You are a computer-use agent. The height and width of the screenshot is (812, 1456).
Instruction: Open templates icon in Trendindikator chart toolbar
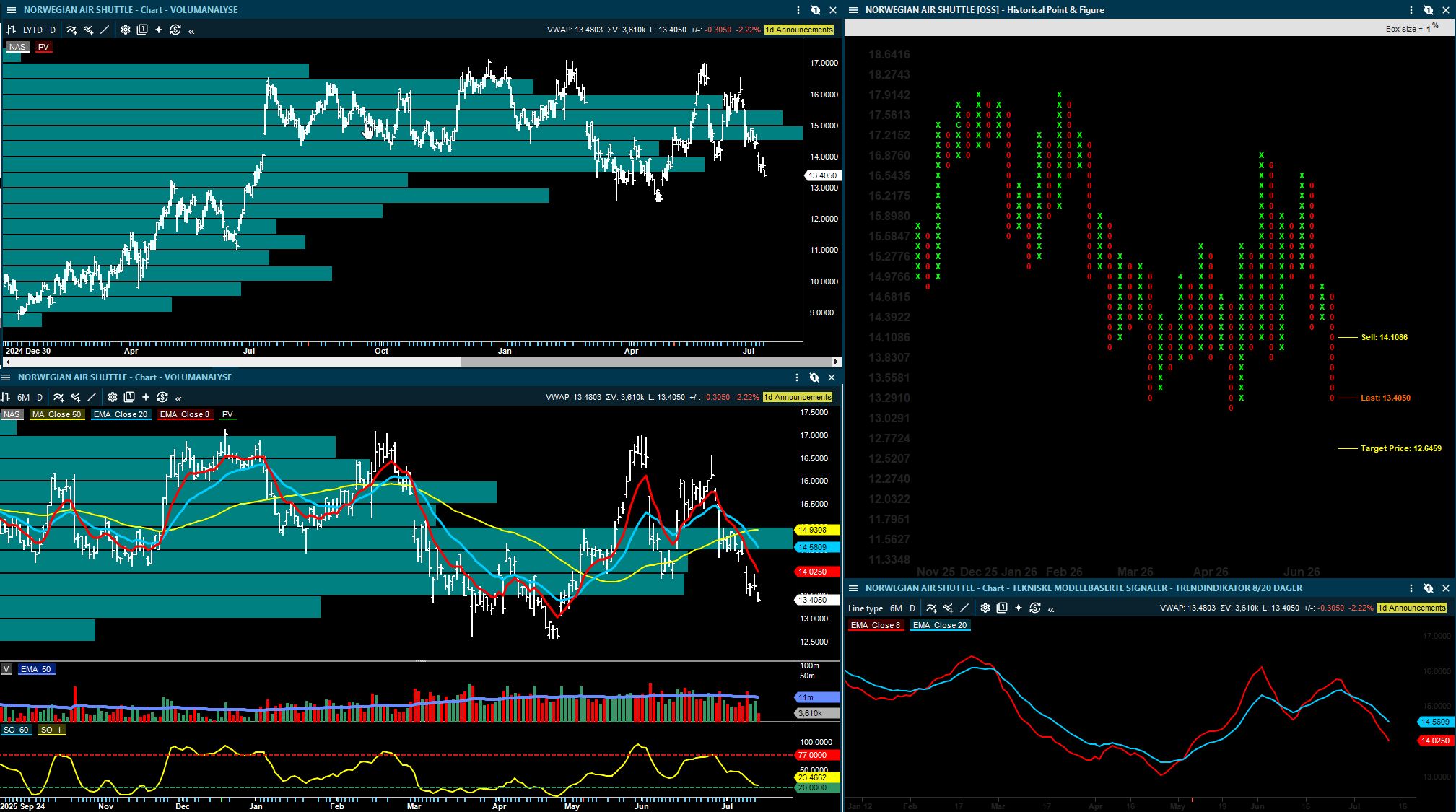pyautogui.click(x=1002, y=608)
